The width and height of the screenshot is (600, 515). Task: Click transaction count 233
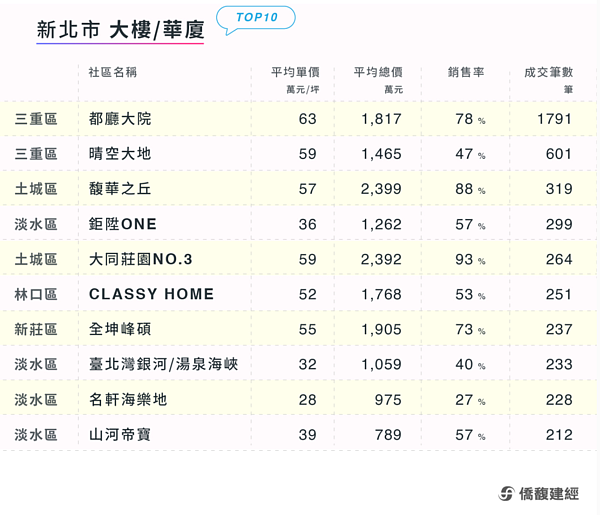[x=559, y=364]
